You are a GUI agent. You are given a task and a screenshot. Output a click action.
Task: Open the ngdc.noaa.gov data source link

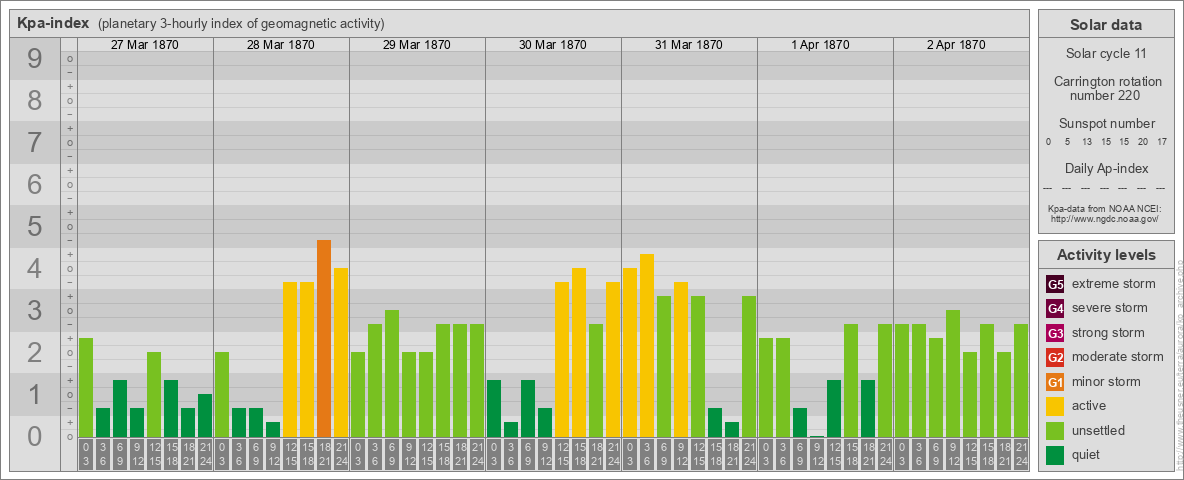tap(1106, 218)
